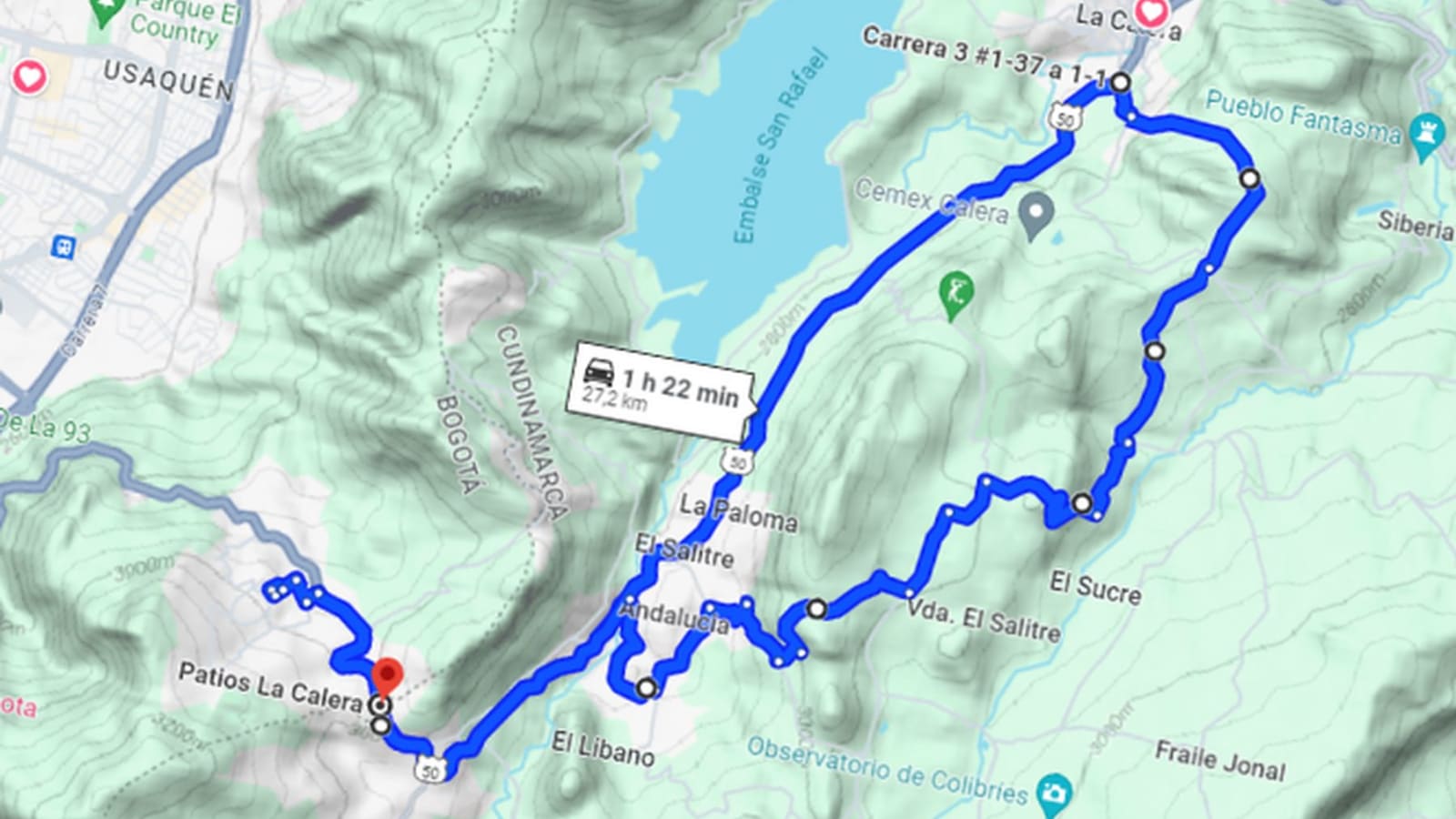Screen dimensions: 1456x819
Task: Click the Cemex Calera gray location pin
Action: point(1035,215)
